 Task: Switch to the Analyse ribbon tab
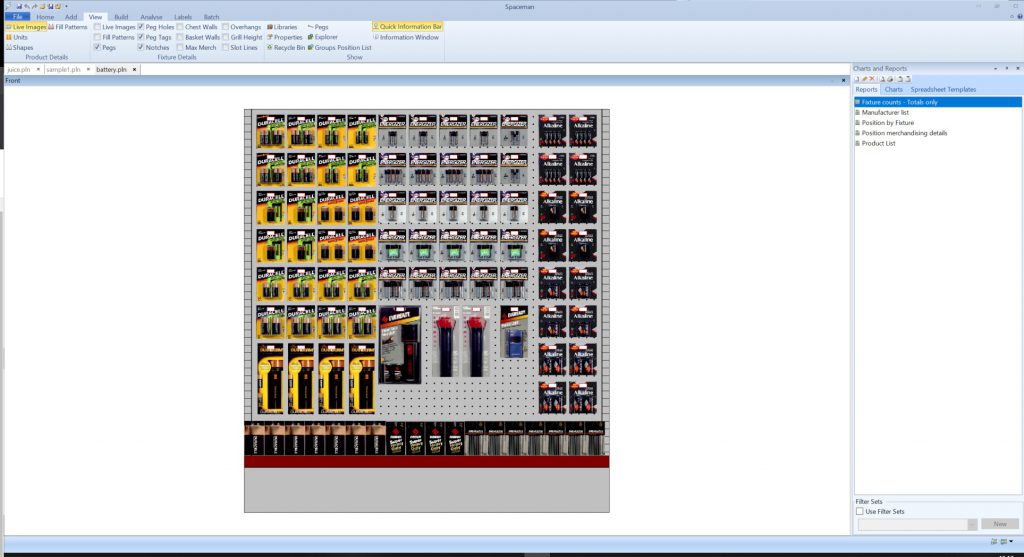pos(151,17)
